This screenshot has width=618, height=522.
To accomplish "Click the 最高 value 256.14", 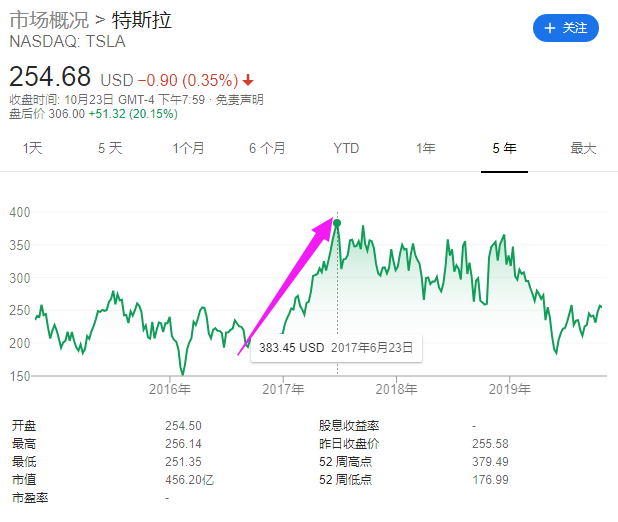I will tap(183, 444).
